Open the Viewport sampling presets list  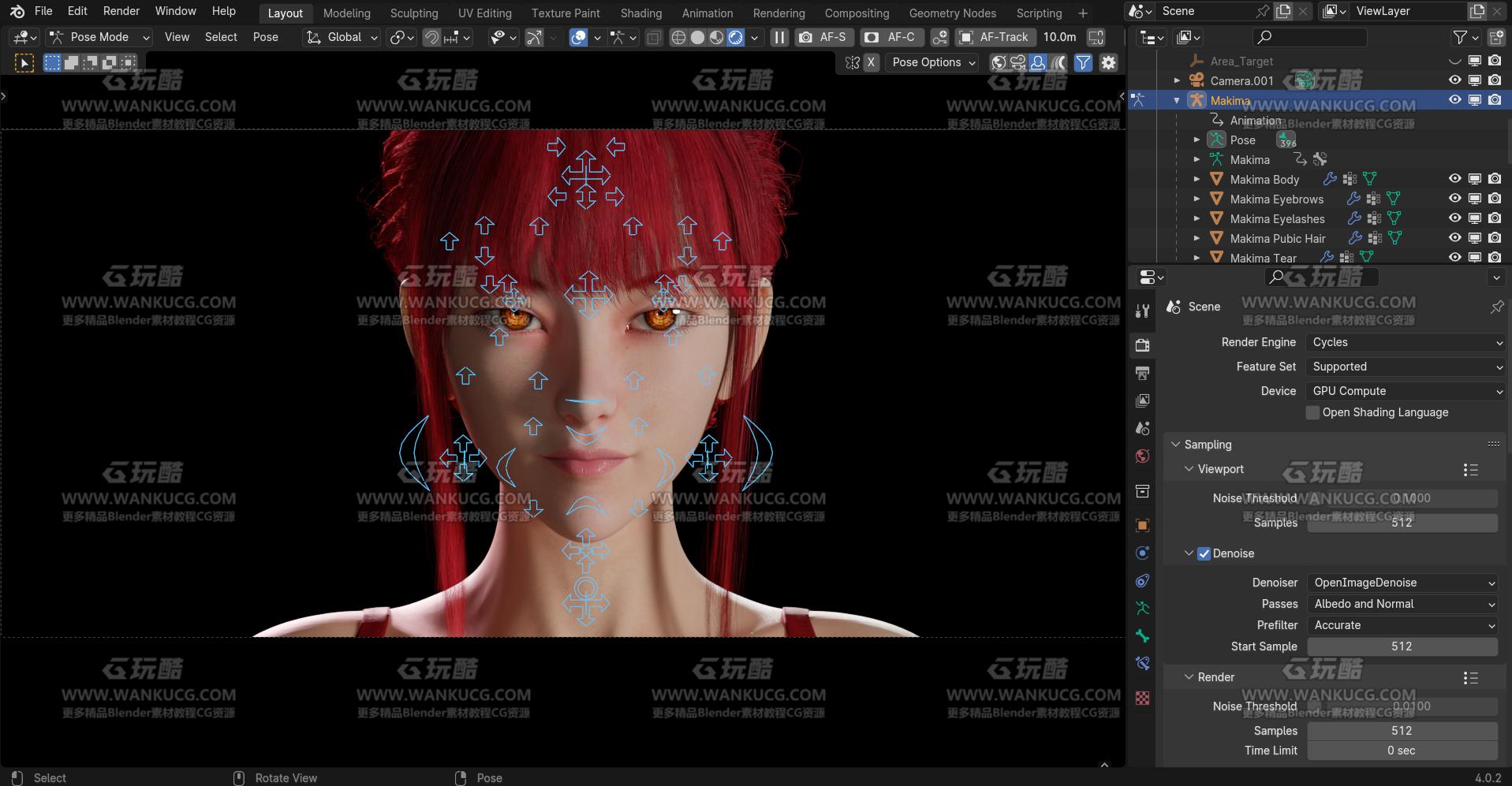tap(1470, 470)
